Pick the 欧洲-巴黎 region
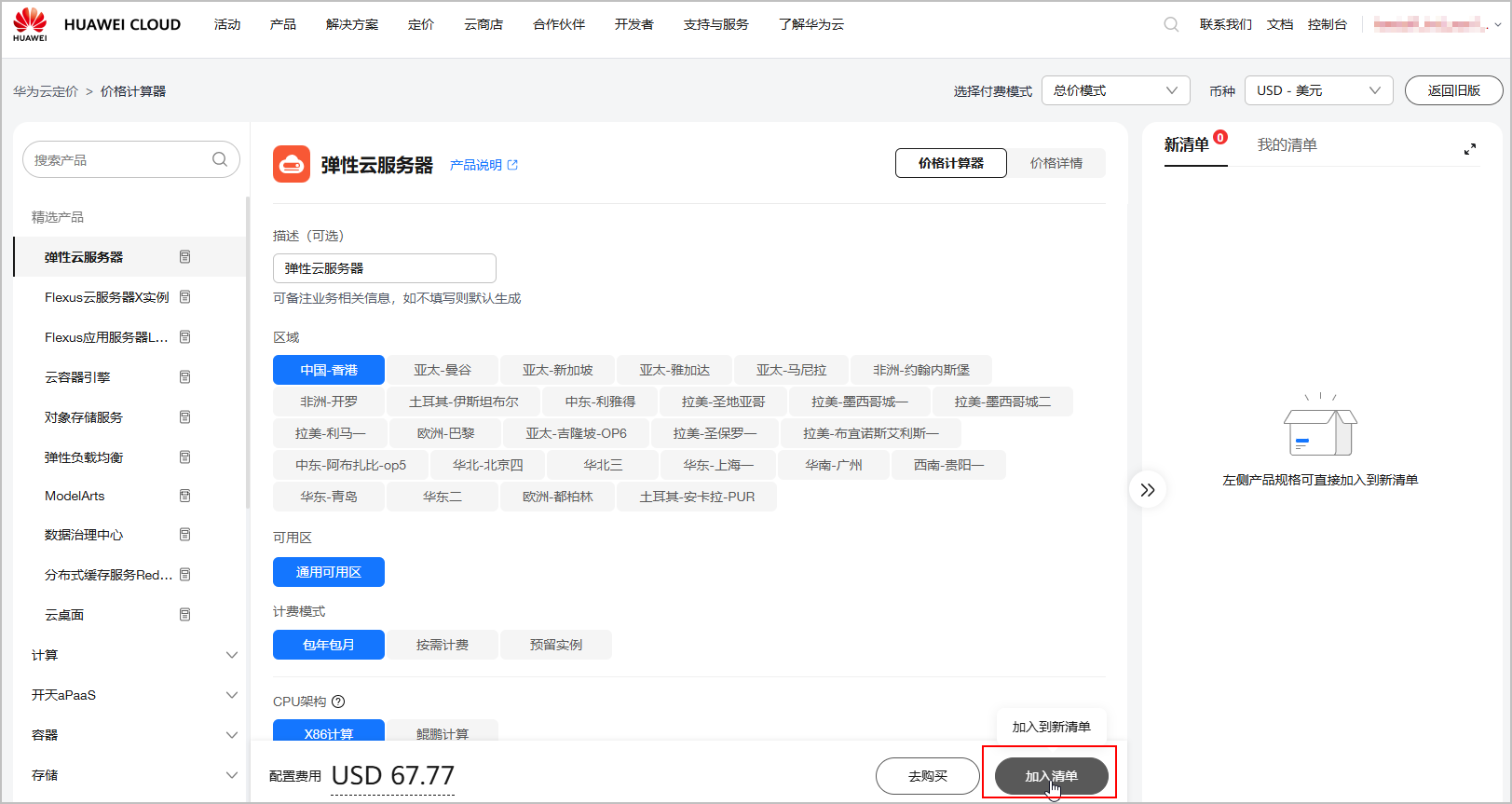The image size is (1512, 804). [x=445, y=433]
